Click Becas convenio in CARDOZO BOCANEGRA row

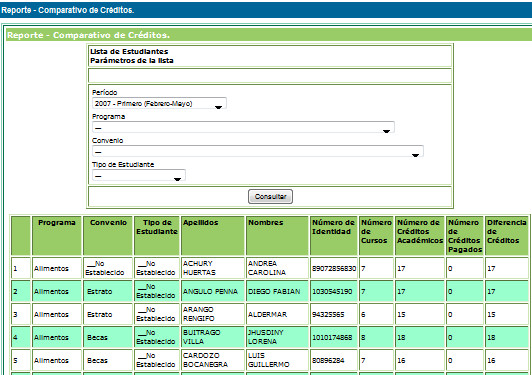[97, 360]
